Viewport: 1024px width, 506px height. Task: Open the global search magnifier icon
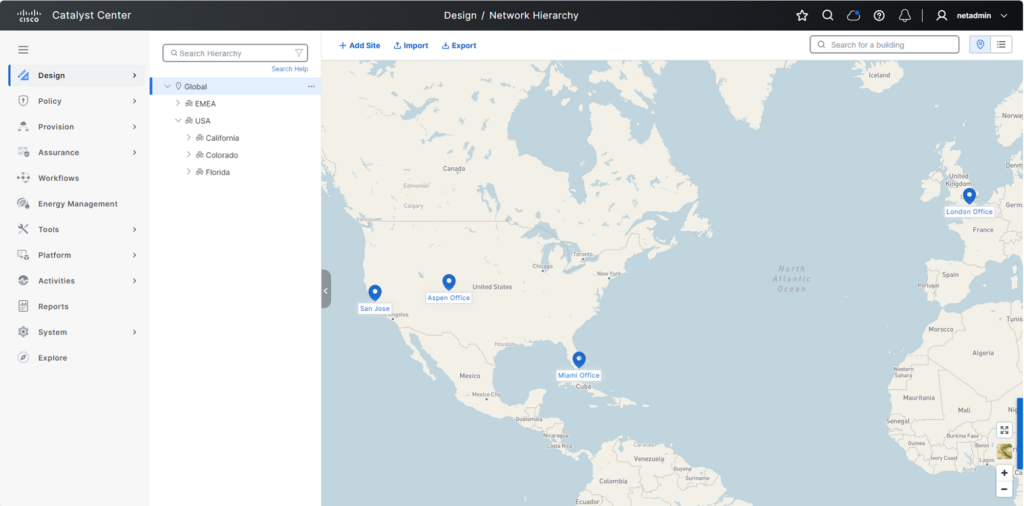827,16
